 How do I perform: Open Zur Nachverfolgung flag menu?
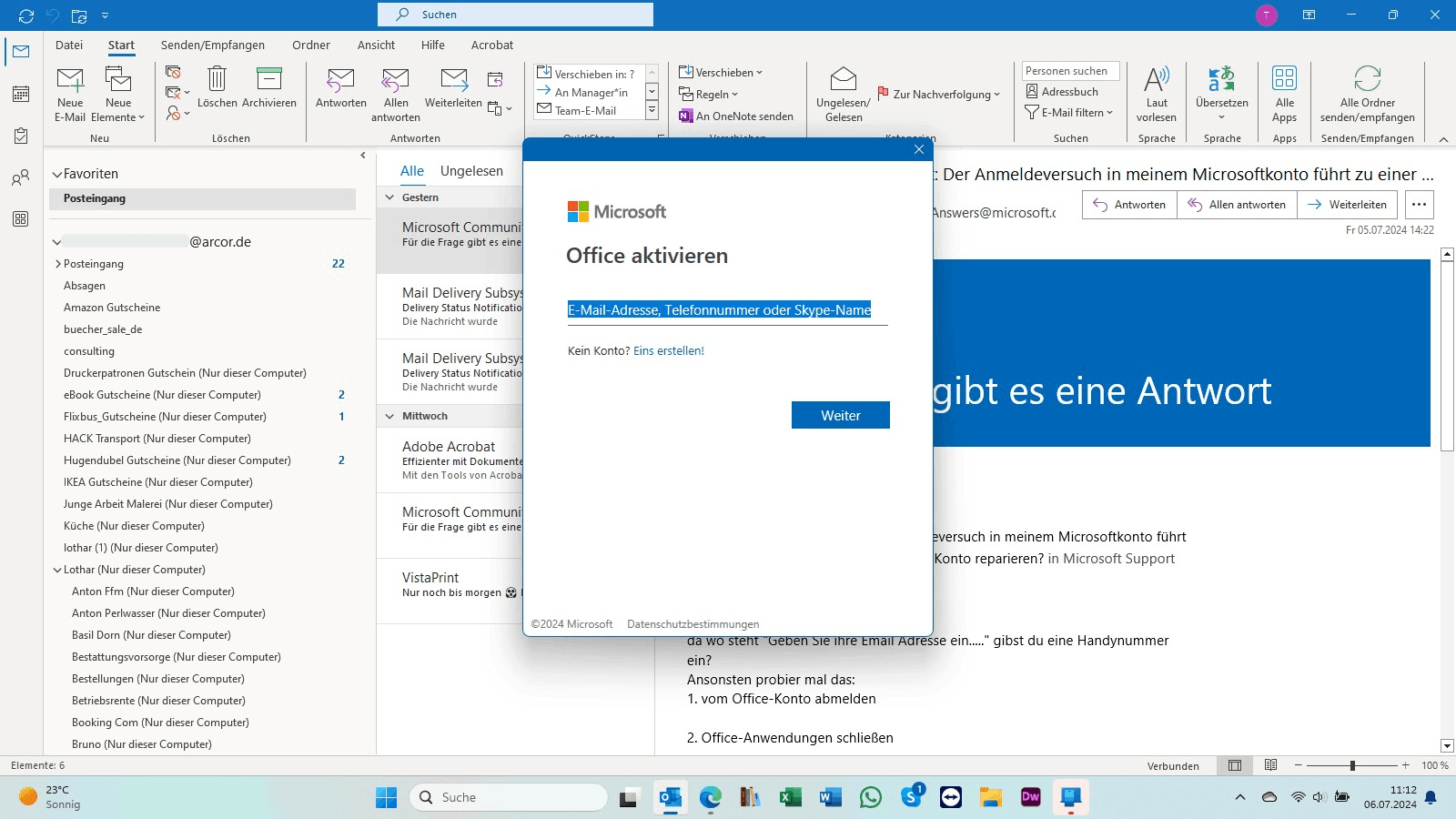[x=939, y=94]
